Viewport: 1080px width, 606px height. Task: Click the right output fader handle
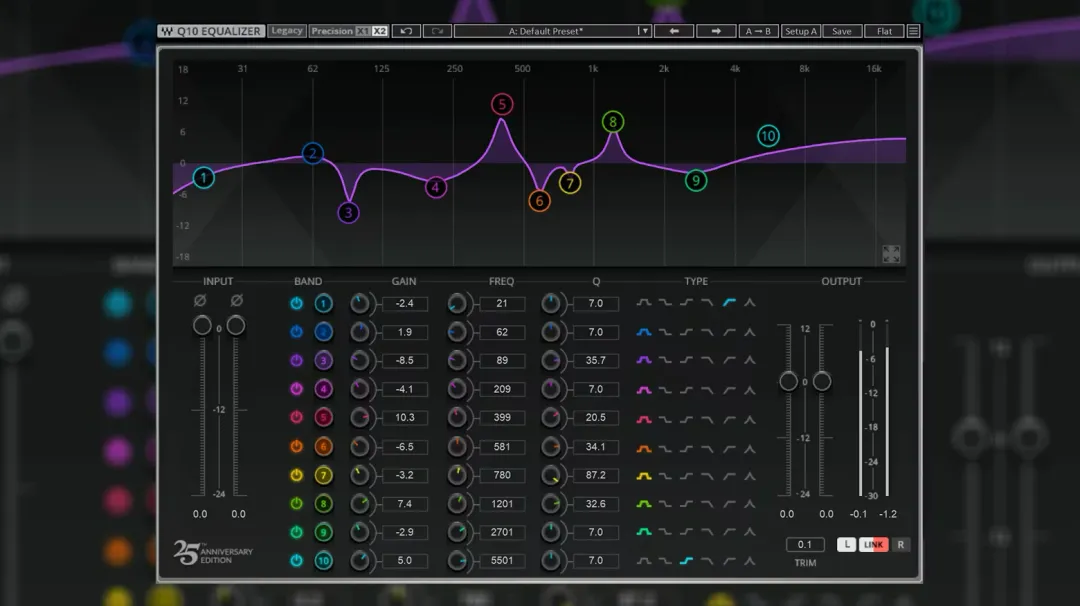(822, 381)
